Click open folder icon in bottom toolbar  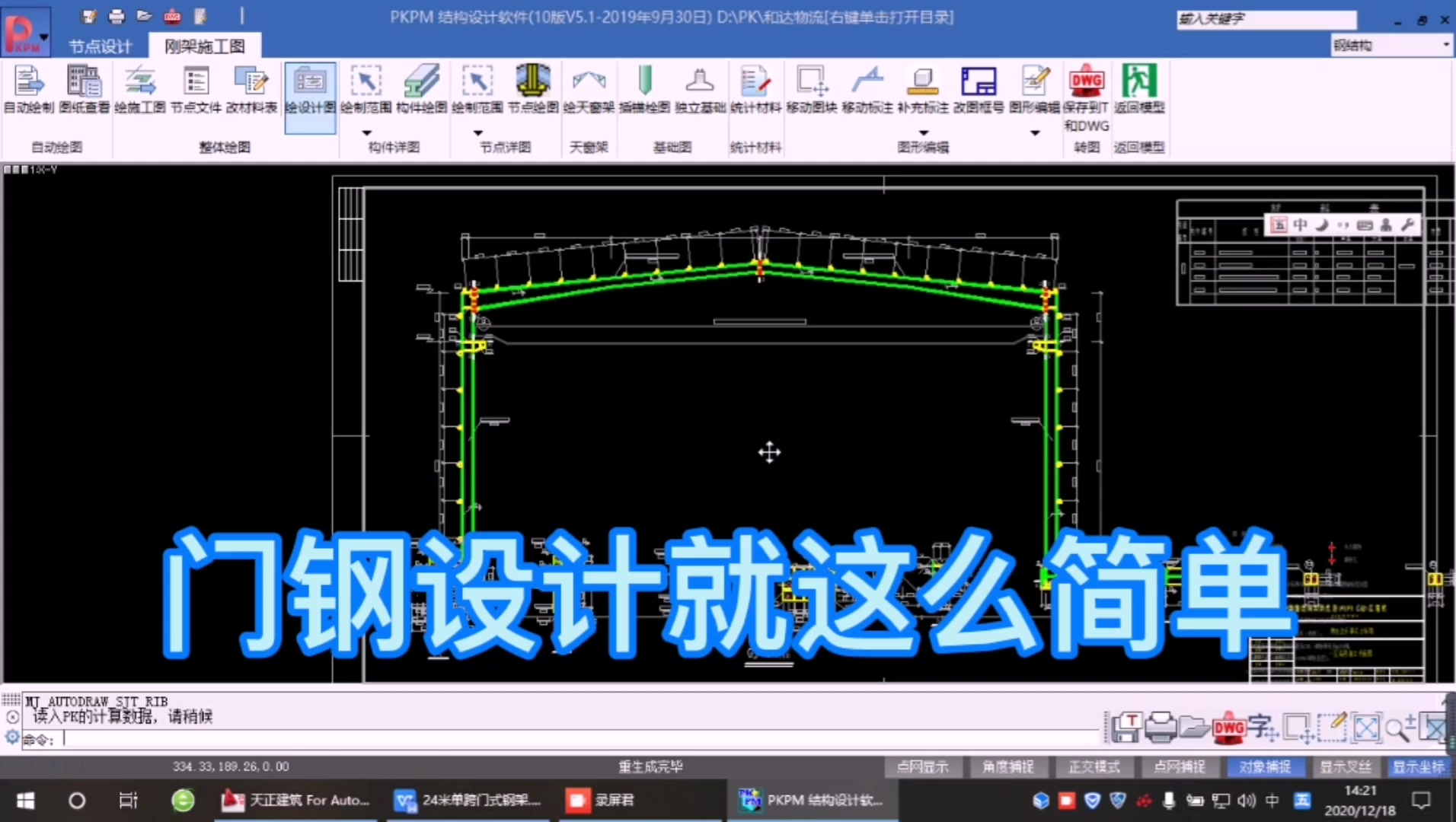tap(1194, 728)
